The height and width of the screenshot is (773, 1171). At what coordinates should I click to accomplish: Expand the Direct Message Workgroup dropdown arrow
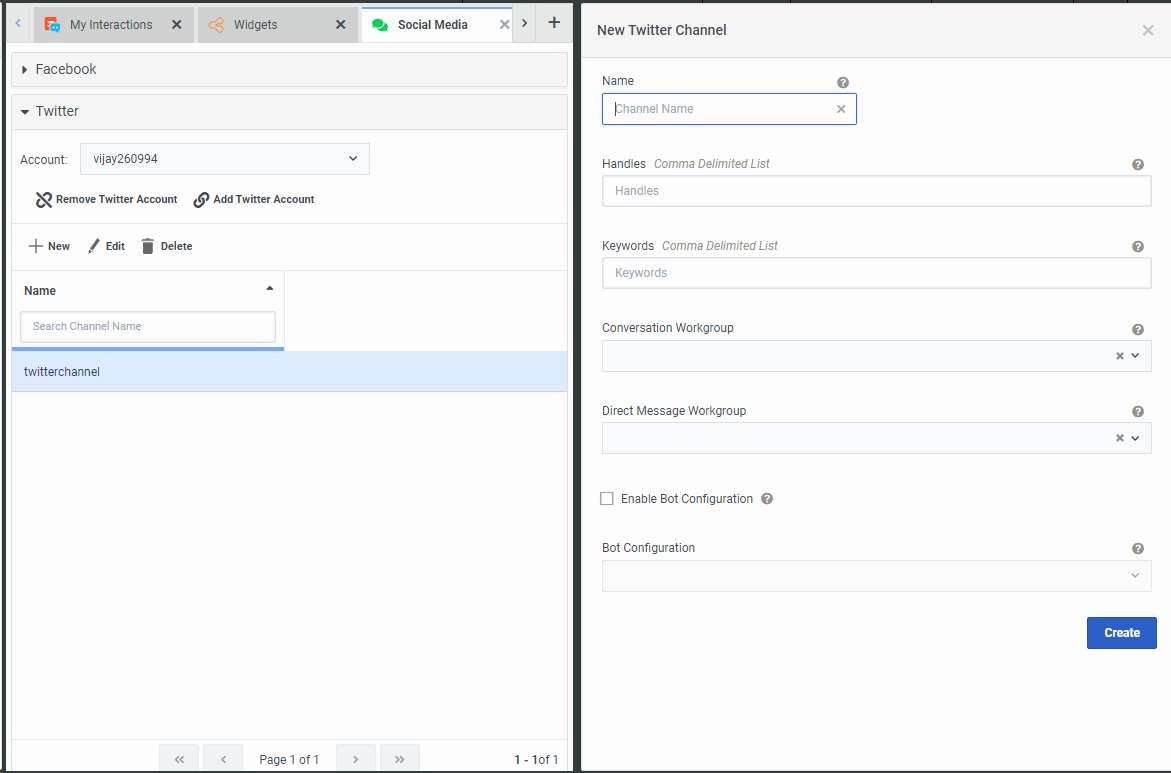(x=1135, y=438)
